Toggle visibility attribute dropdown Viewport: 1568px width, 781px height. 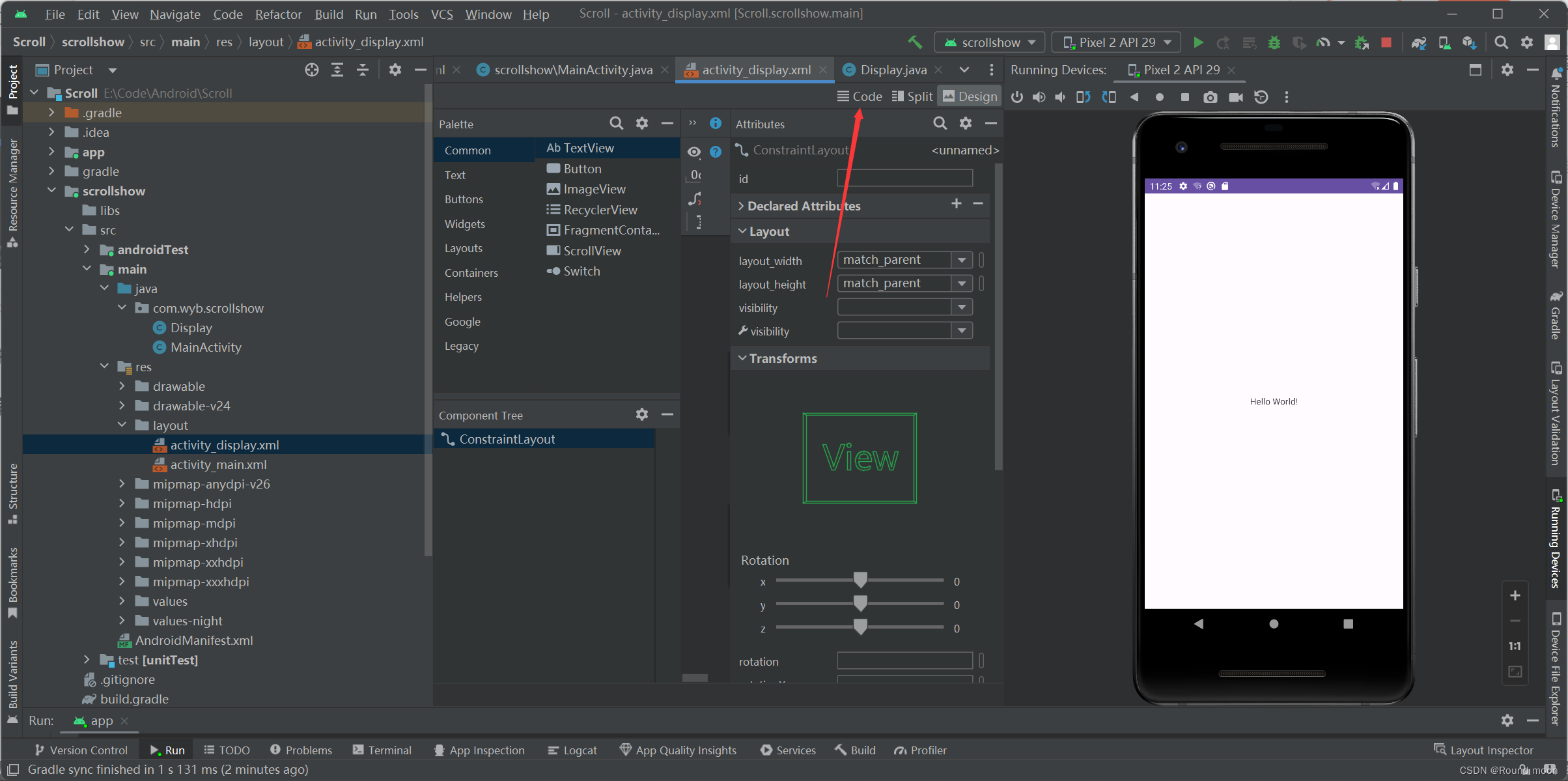point(960,307)
